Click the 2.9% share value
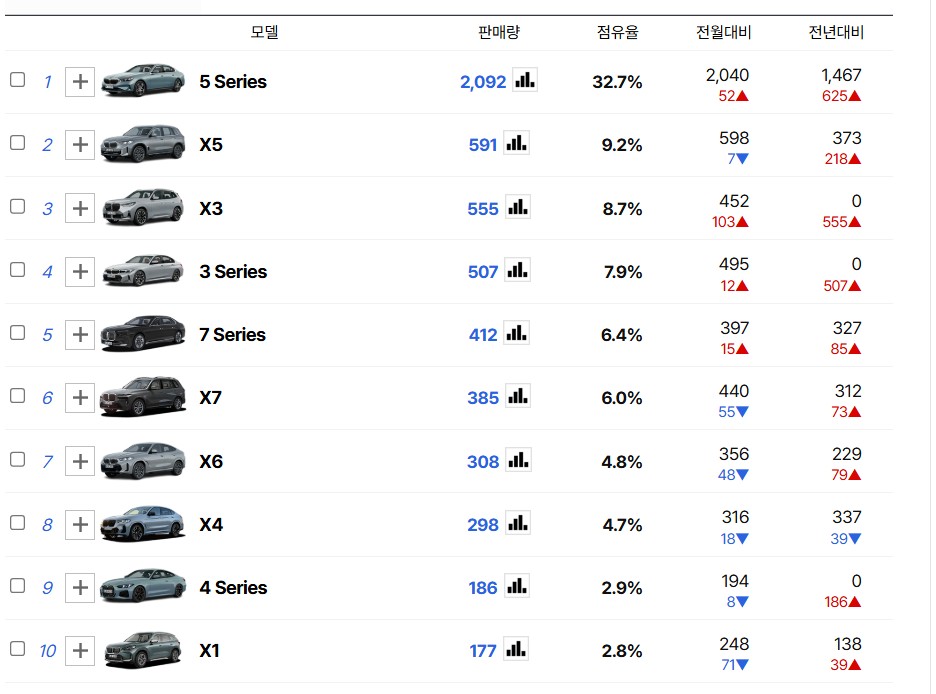This screenshot has width=936, height=694. 622,588
